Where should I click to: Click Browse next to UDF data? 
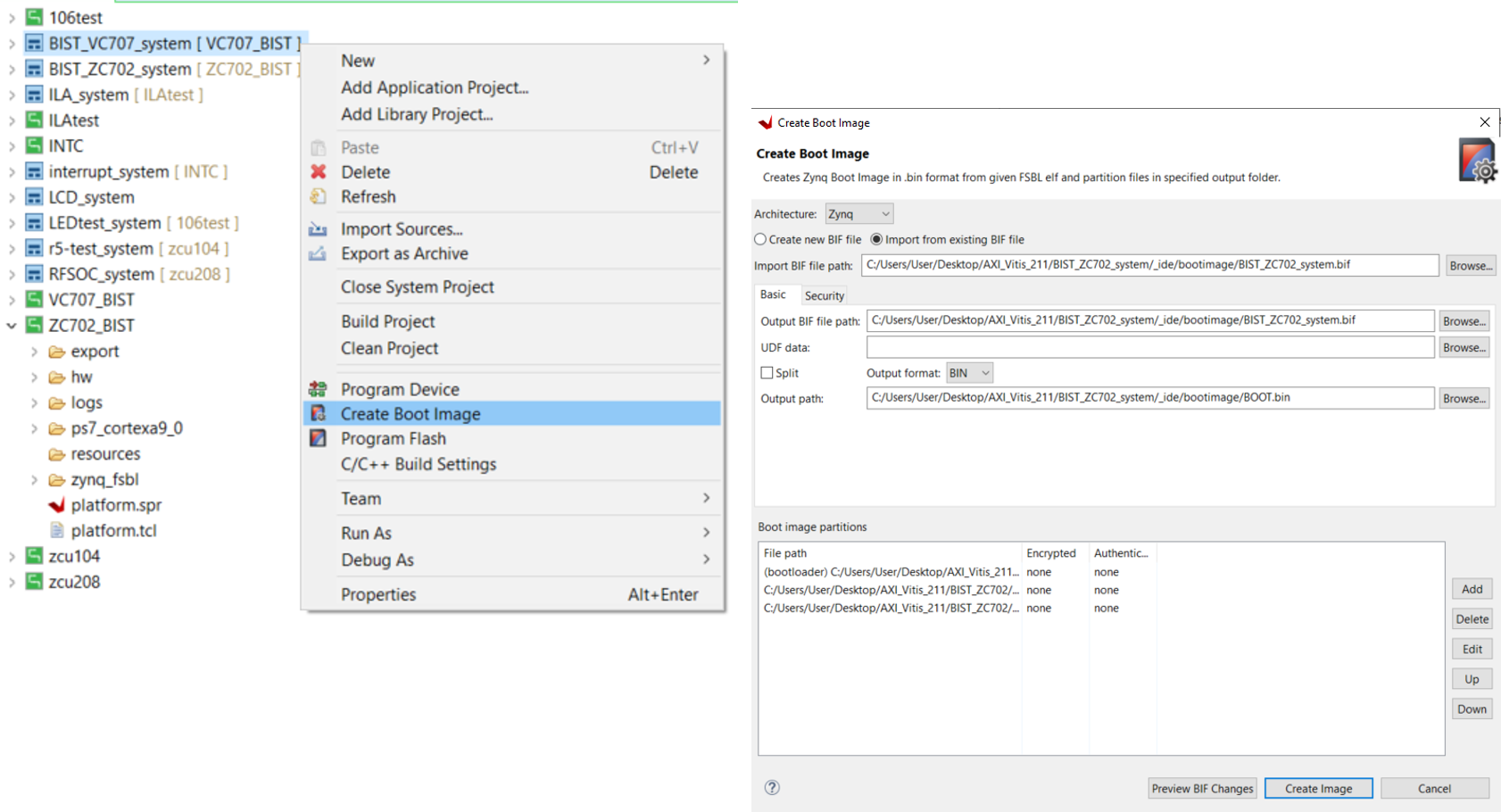pyautogui.click(x=1464, y=347)
